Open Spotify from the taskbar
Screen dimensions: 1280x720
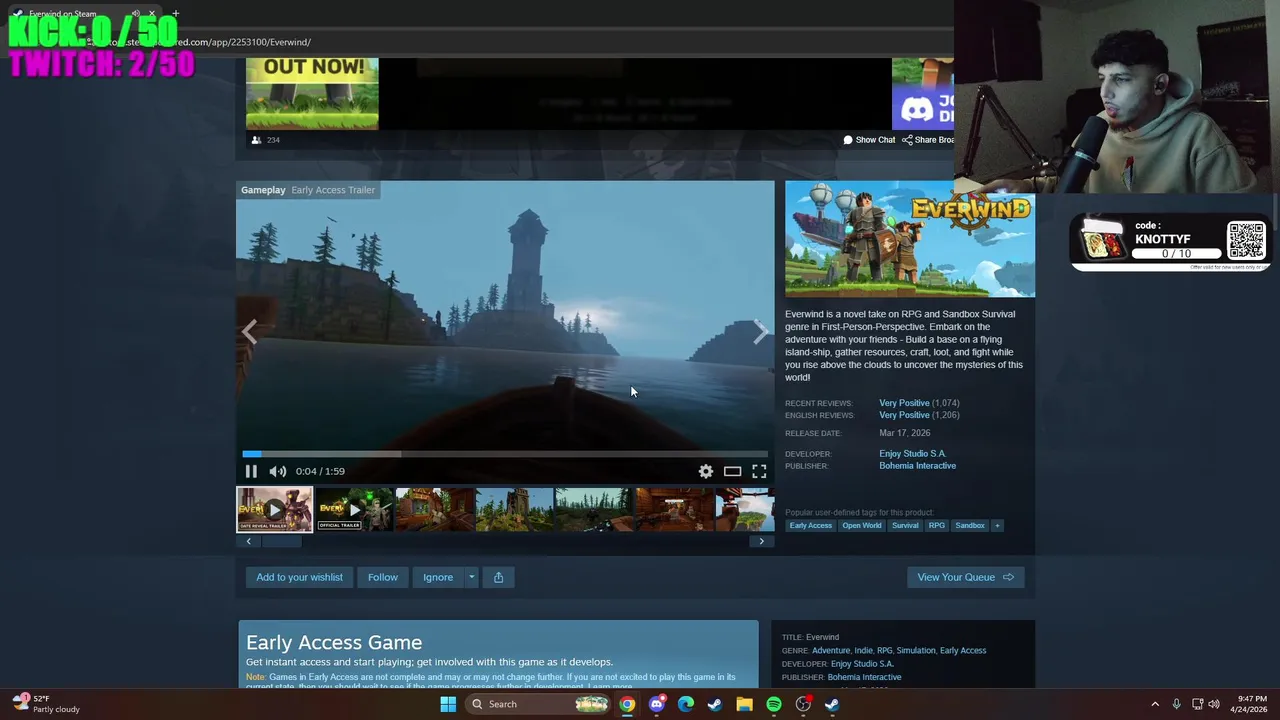[774, 704]
